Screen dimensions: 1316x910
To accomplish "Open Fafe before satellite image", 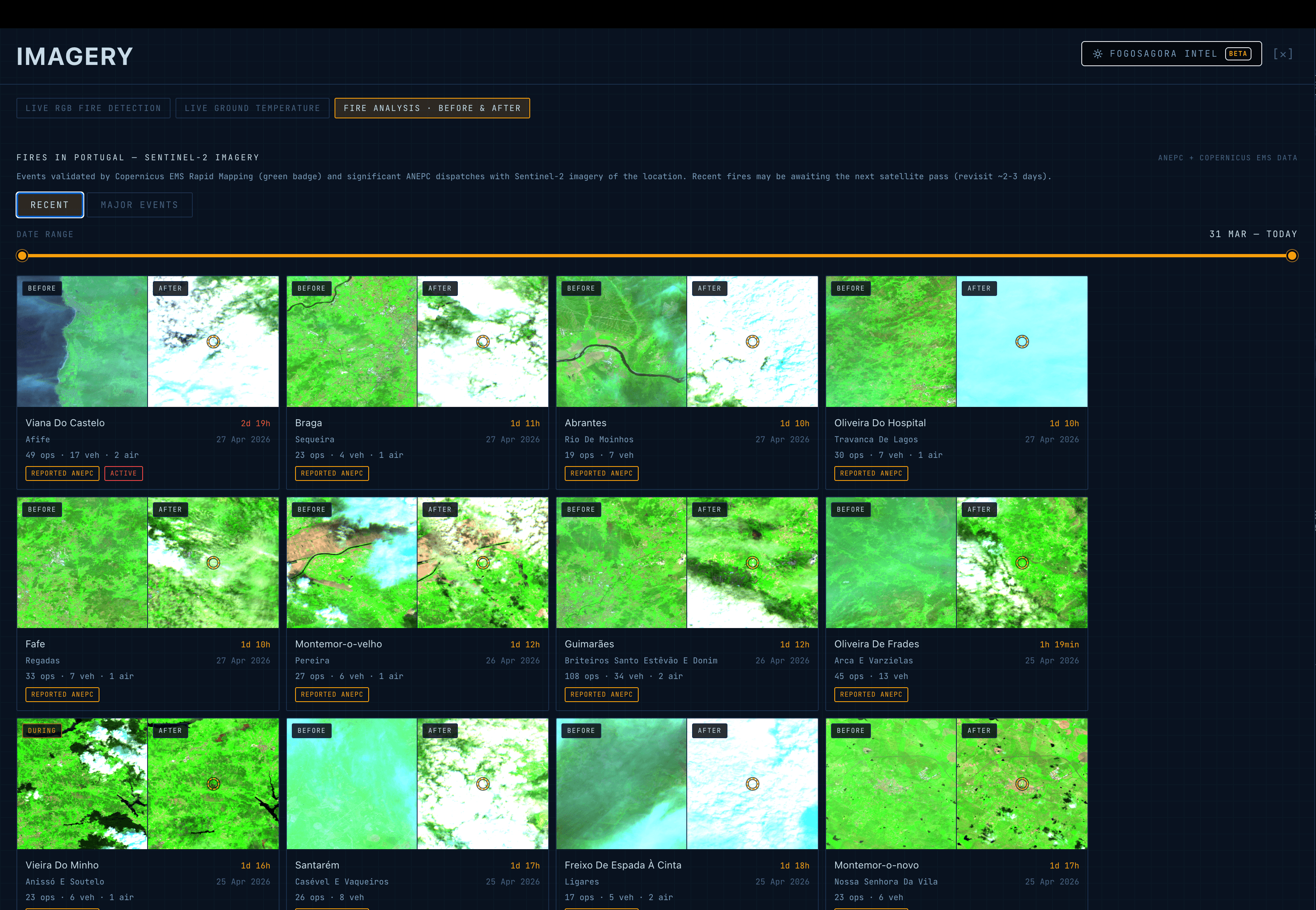I will pos(82,563).
